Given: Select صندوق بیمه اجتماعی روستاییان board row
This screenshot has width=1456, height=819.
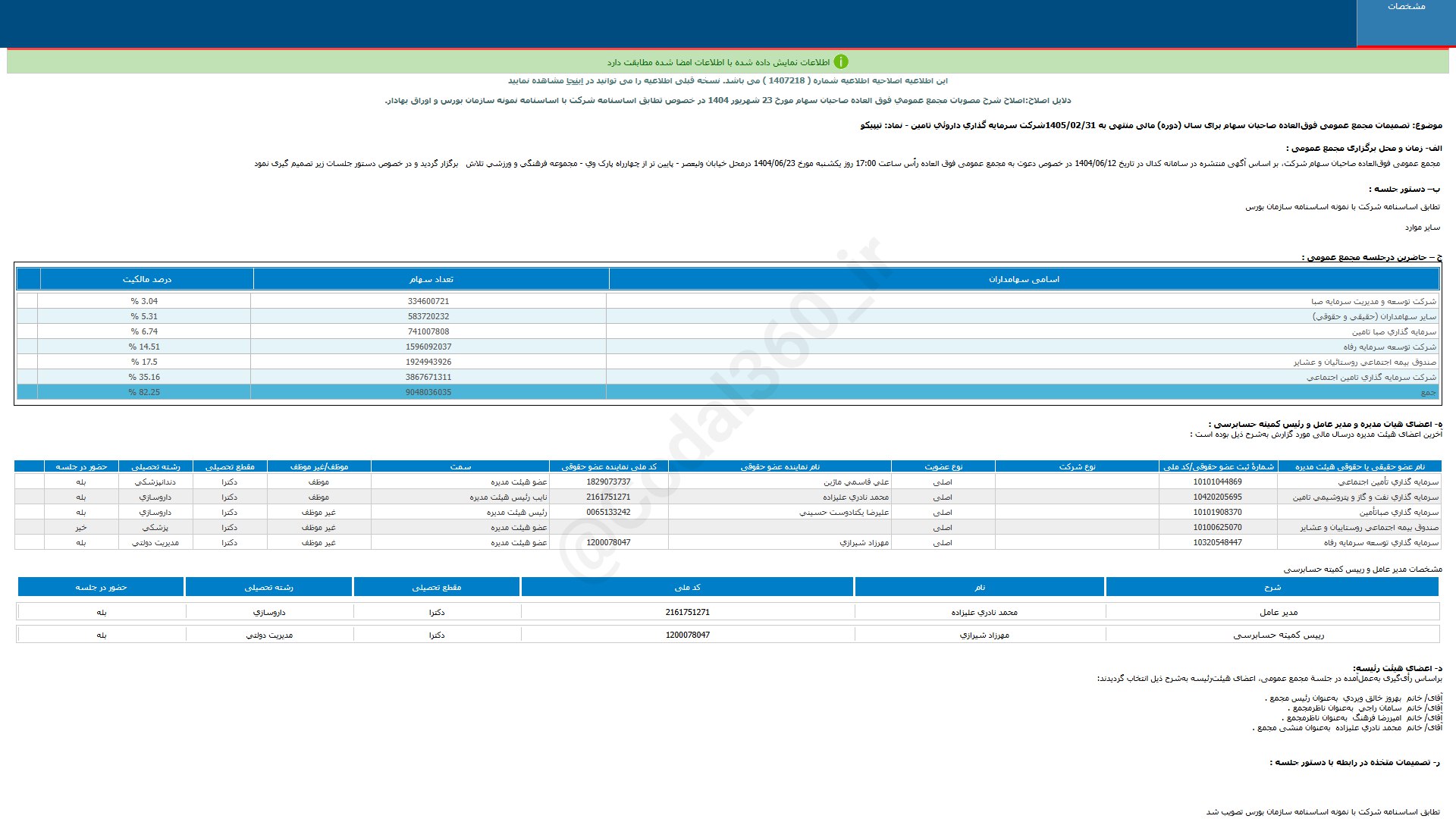Looking at the screenshot, I should (1369, 528).
